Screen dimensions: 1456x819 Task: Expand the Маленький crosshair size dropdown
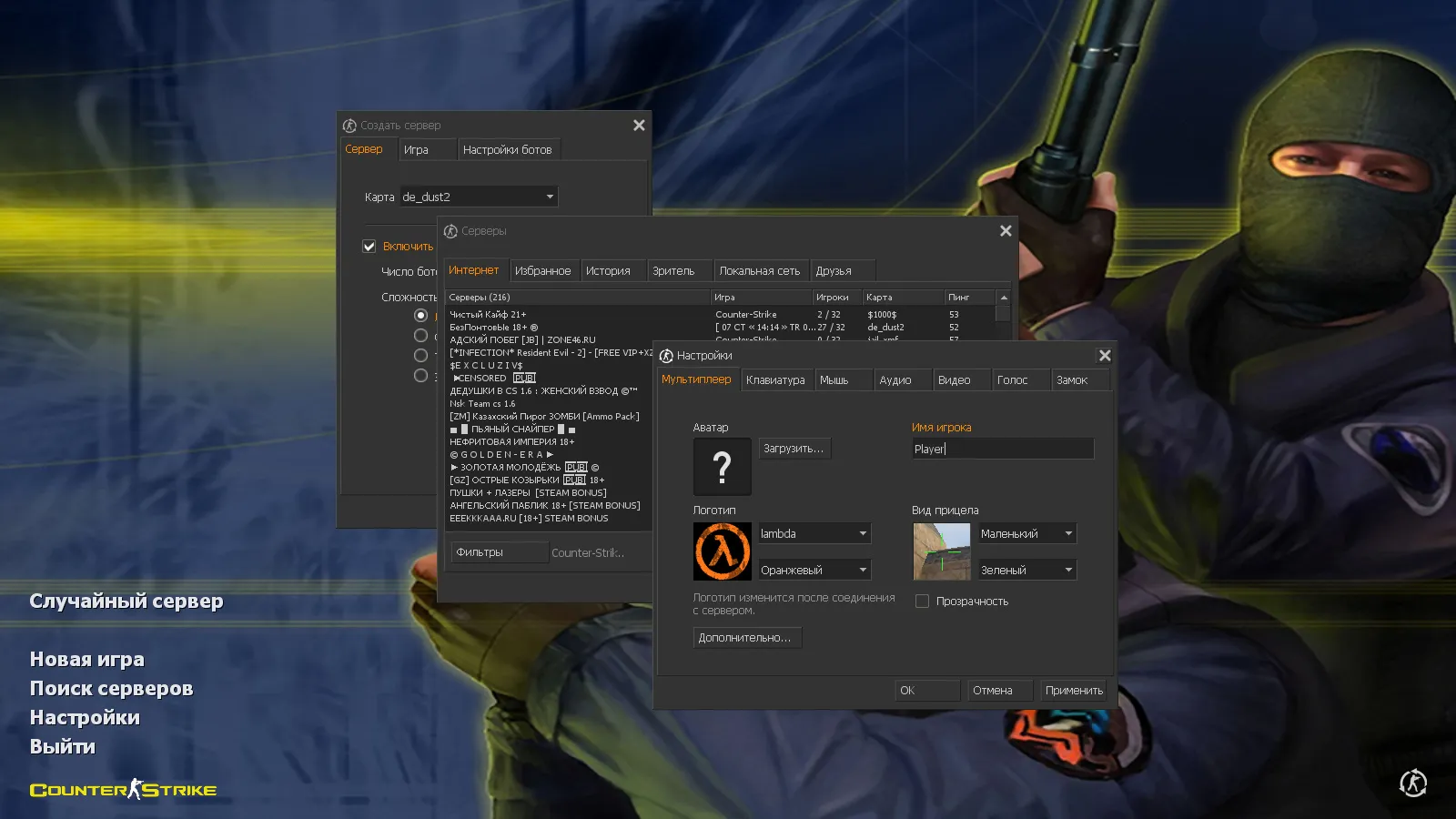click(x=1067, y=533)
